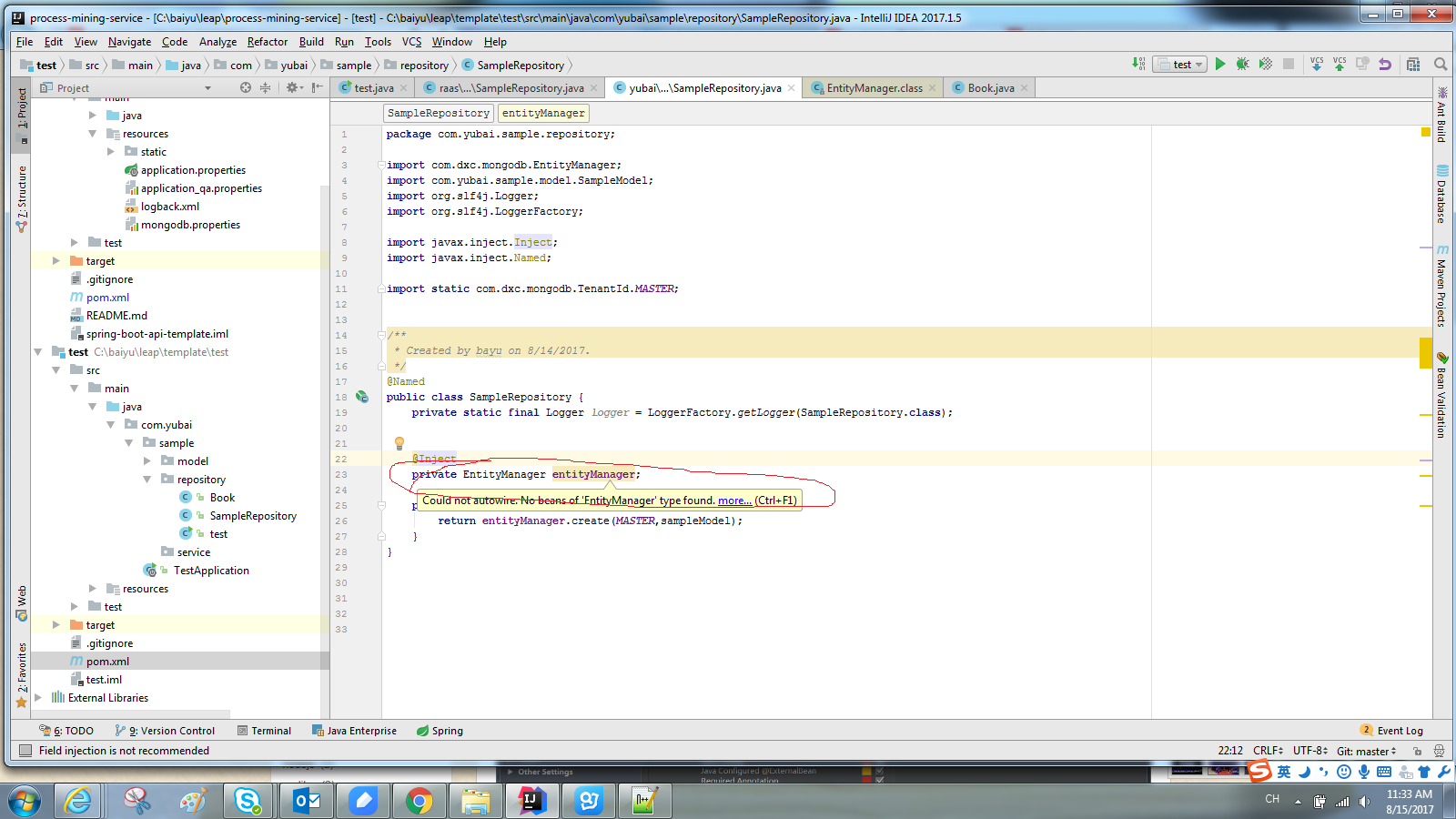Open run configuration test dropdown

pyautogui.click(x=1180, y=64)
